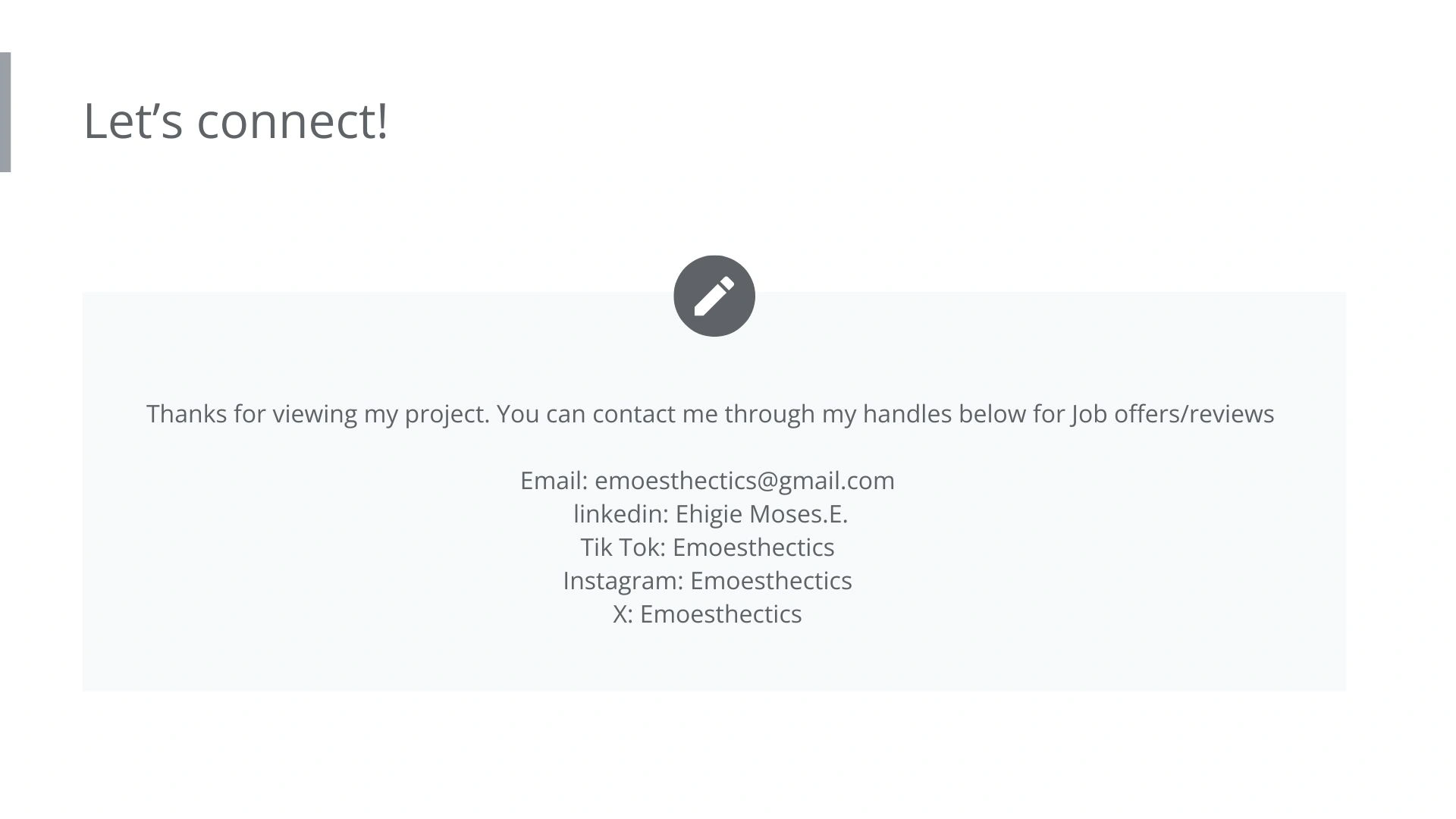The width and height of the screenshot is (1456, 819).
Task: Click the gray accent bar beside the heading
Action: (5, 112)
